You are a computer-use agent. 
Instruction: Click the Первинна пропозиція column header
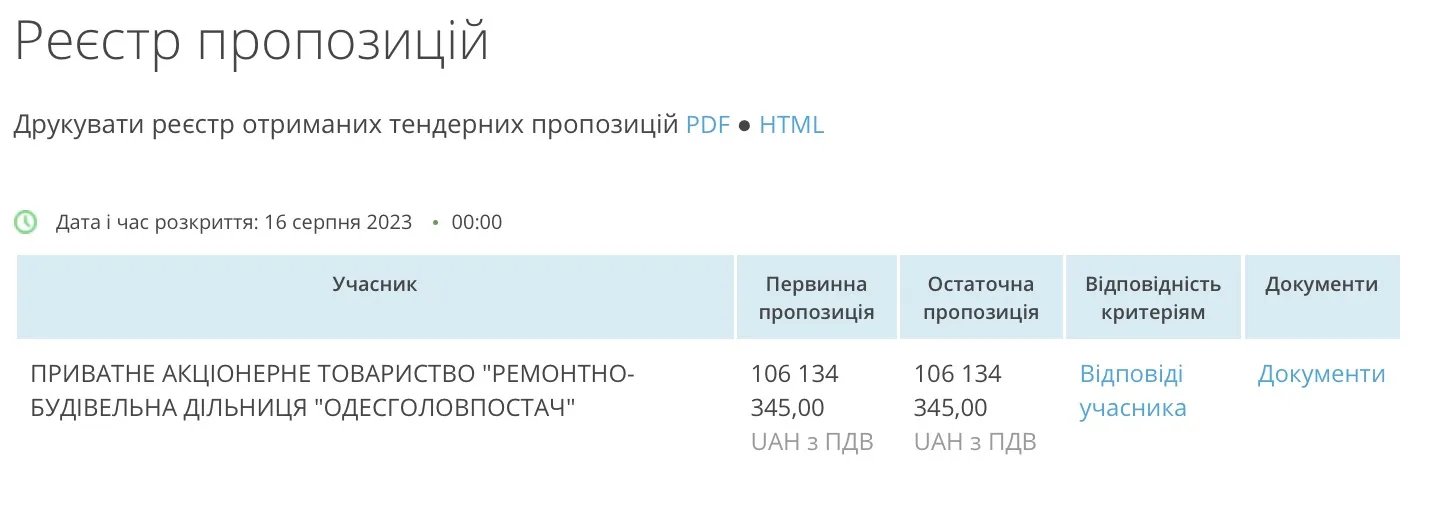[x=816, y=298]
